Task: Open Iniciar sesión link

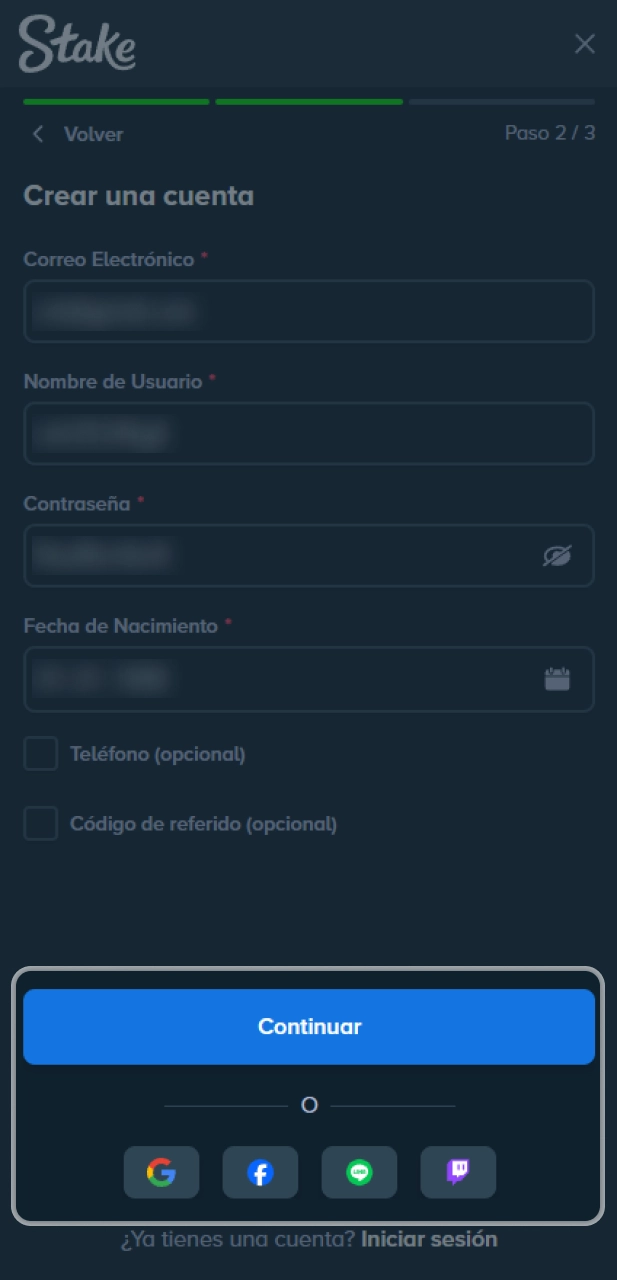Action: [x=429, y=1239]
